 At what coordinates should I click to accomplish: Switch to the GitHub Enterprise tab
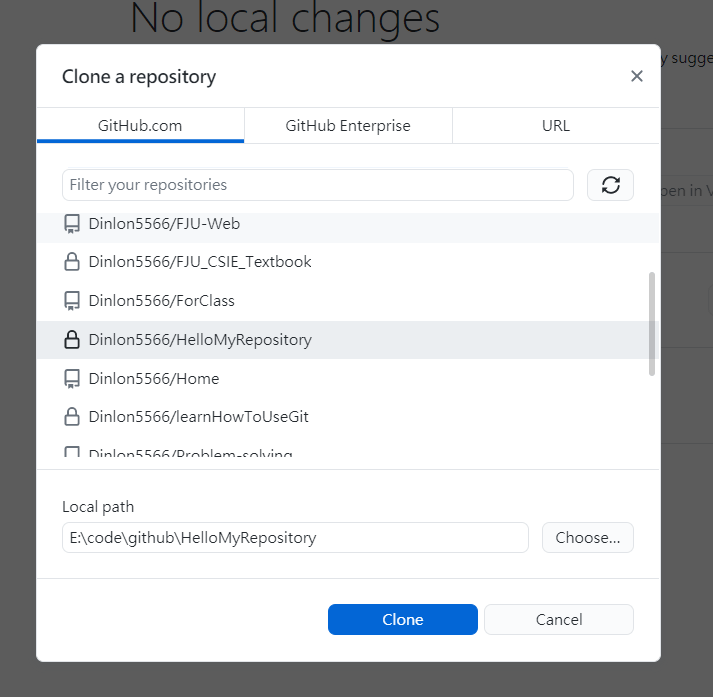pos(348,126)
